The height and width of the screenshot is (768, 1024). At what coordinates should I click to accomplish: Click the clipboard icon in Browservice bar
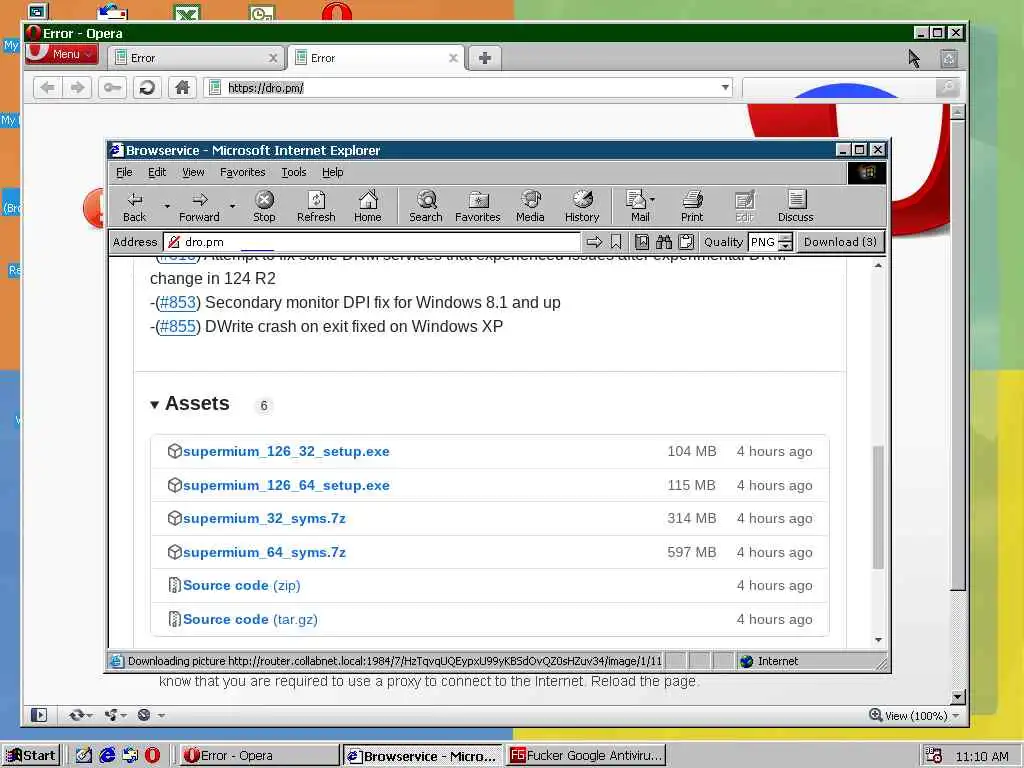click(686, 242)
